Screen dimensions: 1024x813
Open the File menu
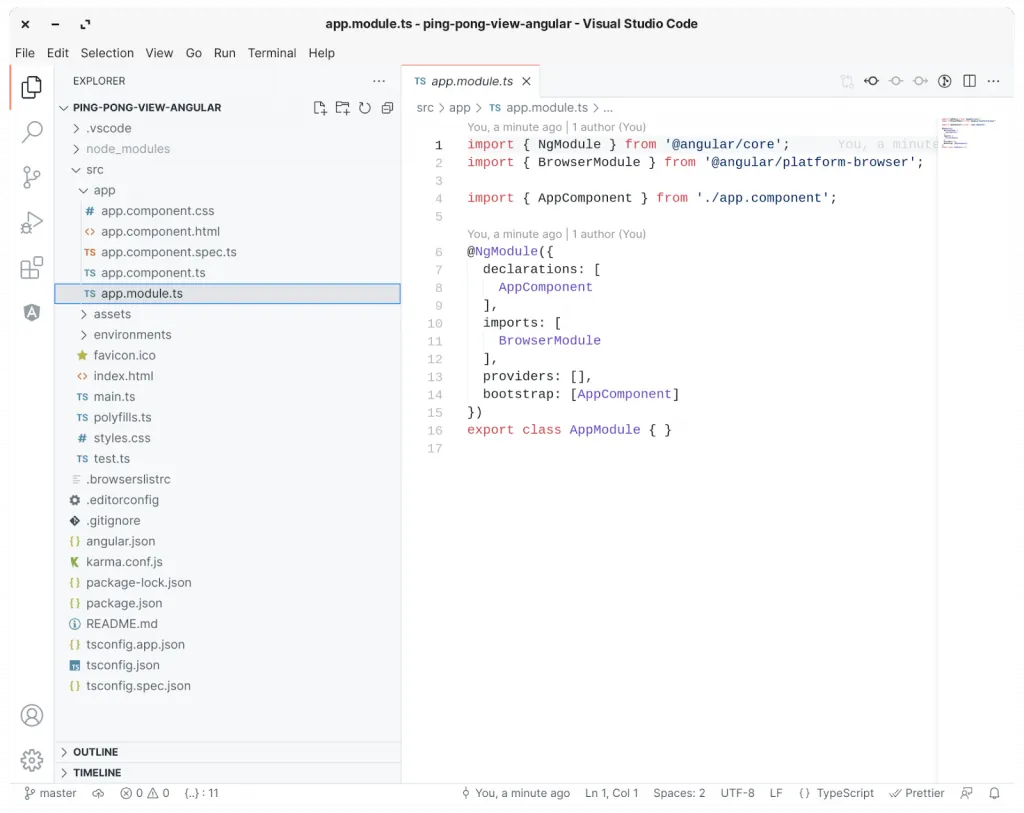(25, 53)
